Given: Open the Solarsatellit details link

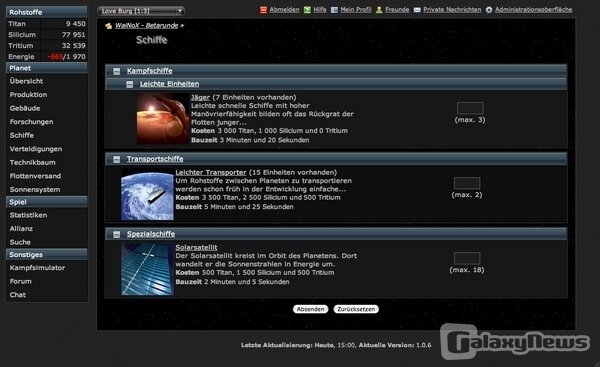Looking at the screenshot, I should [x=196, y=248].
